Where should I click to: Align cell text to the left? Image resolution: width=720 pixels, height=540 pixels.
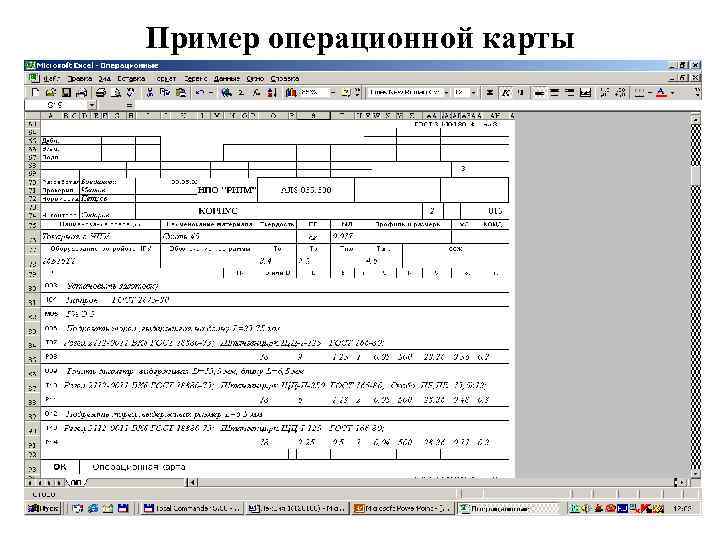click(x=540, y=93)
